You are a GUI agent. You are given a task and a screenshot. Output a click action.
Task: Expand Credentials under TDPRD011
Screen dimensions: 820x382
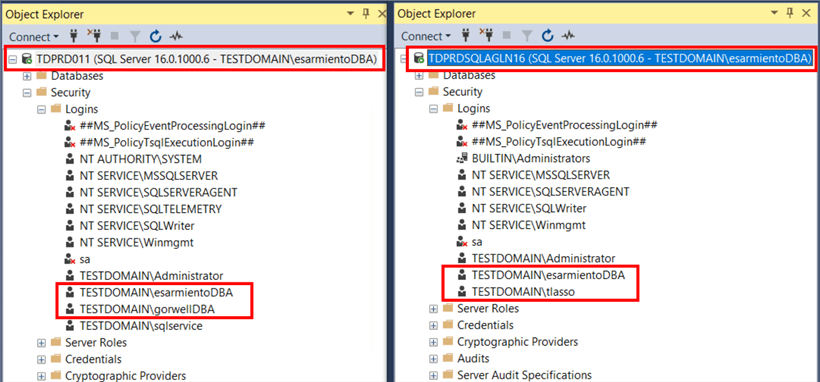41,359
